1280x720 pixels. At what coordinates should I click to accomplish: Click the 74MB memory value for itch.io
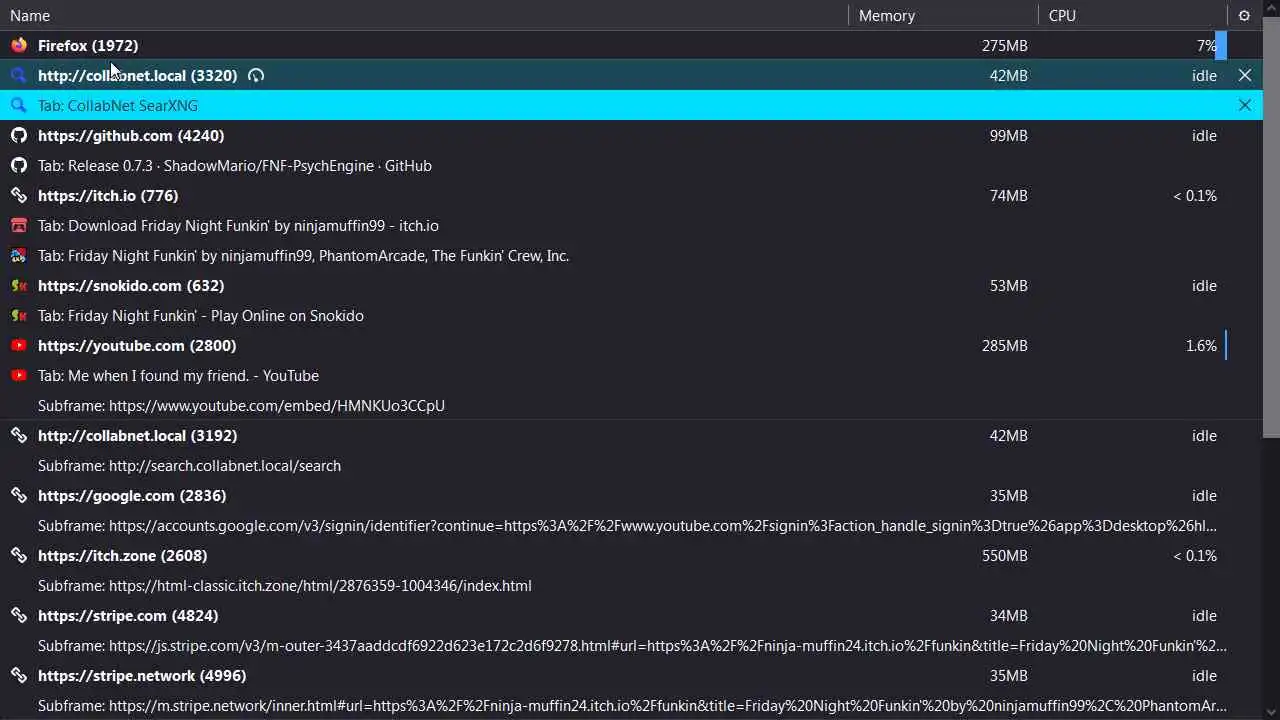[1008, 195]
